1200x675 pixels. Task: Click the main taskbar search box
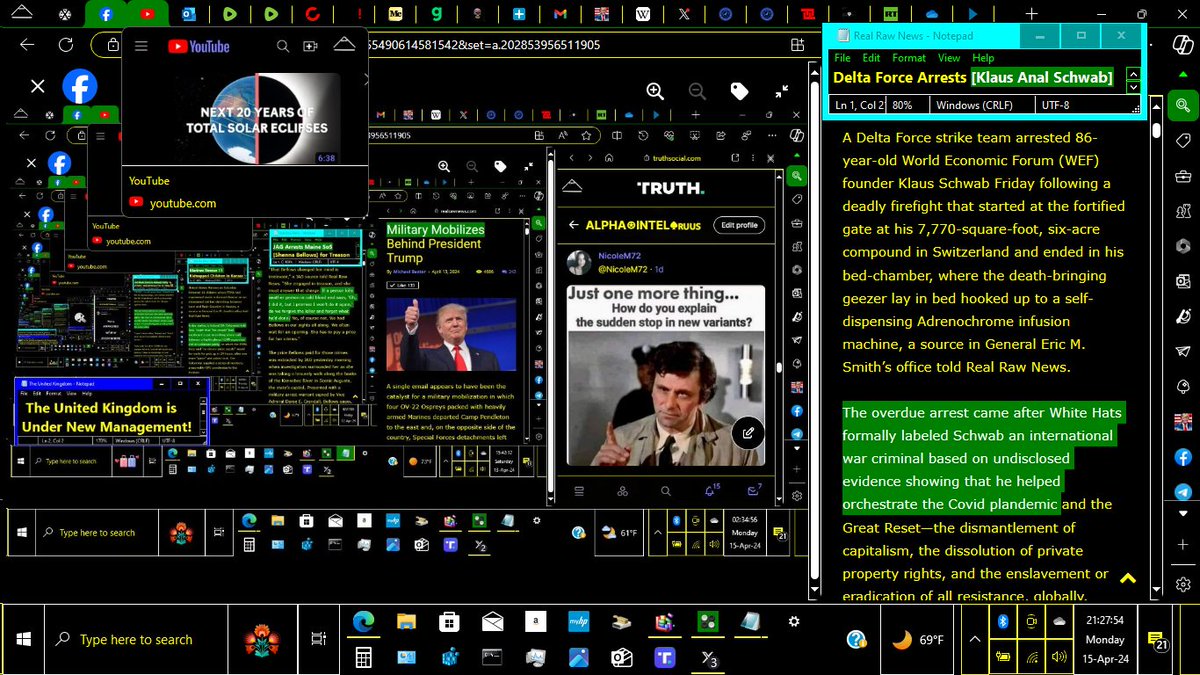(136, 640)
